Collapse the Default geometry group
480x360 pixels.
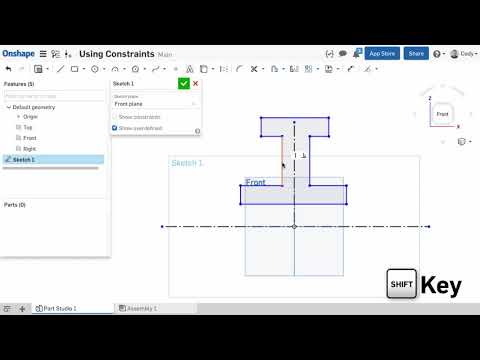click(9, 107)
